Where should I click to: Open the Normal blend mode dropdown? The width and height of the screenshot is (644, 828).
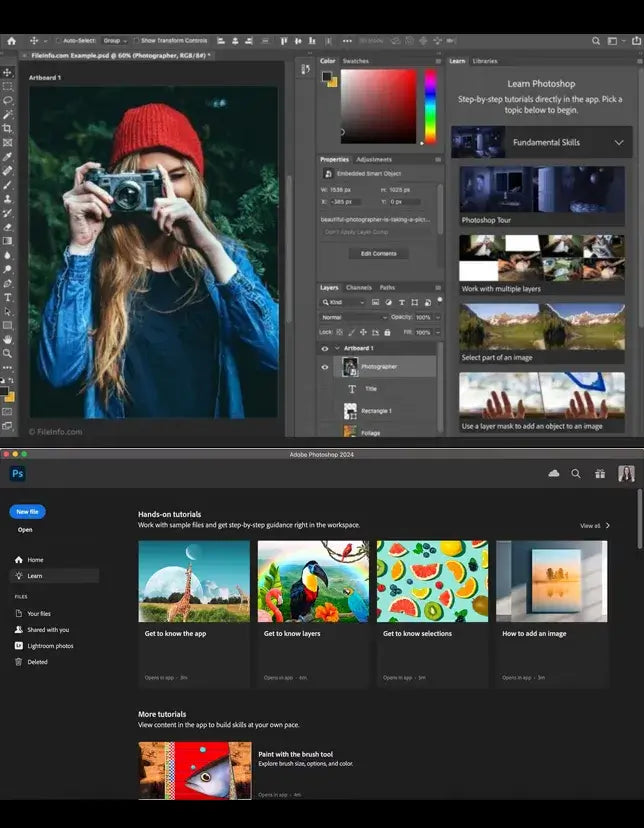coord(353,317)
